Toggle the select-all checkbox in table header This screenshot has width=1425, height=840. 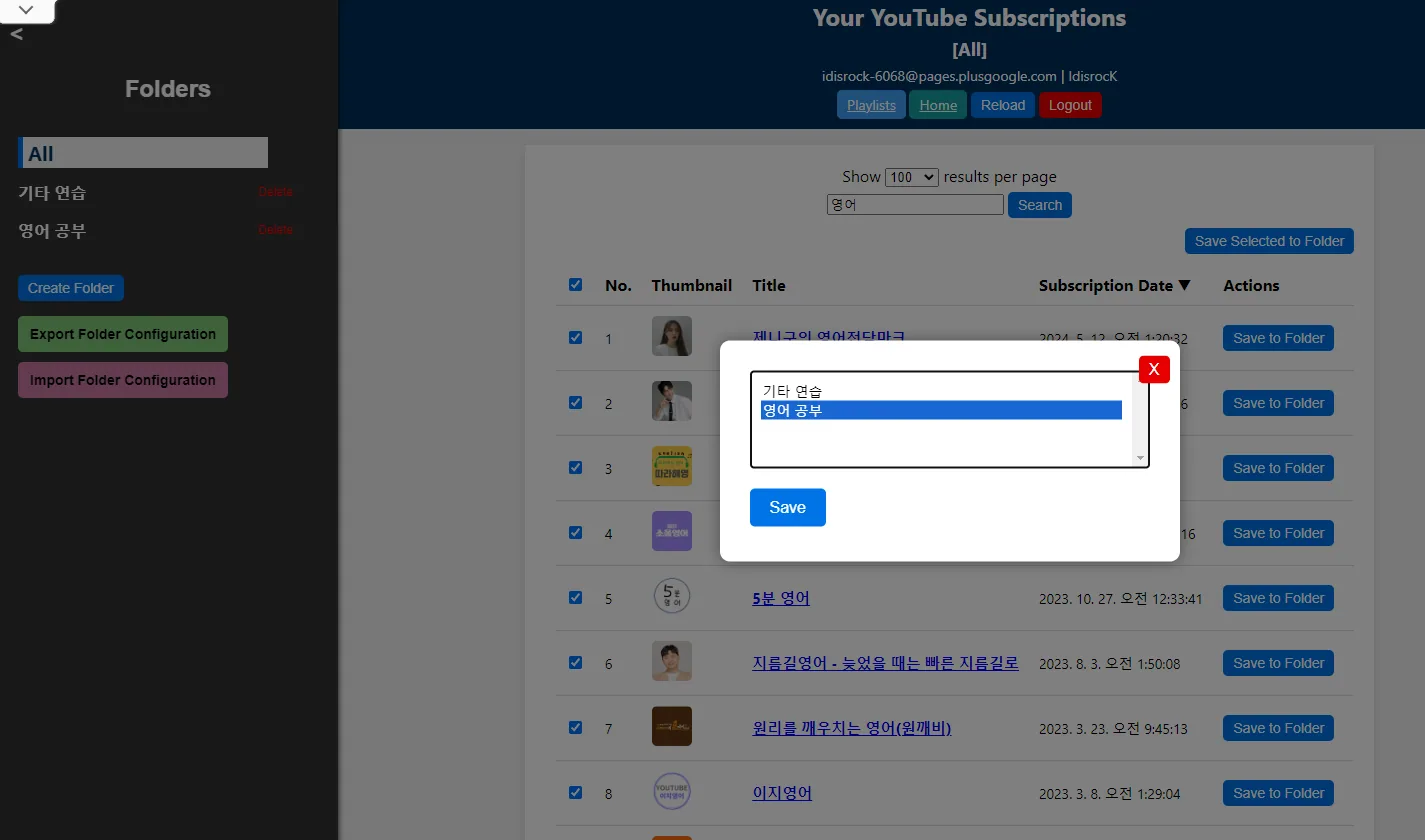(x=575, y=285)
